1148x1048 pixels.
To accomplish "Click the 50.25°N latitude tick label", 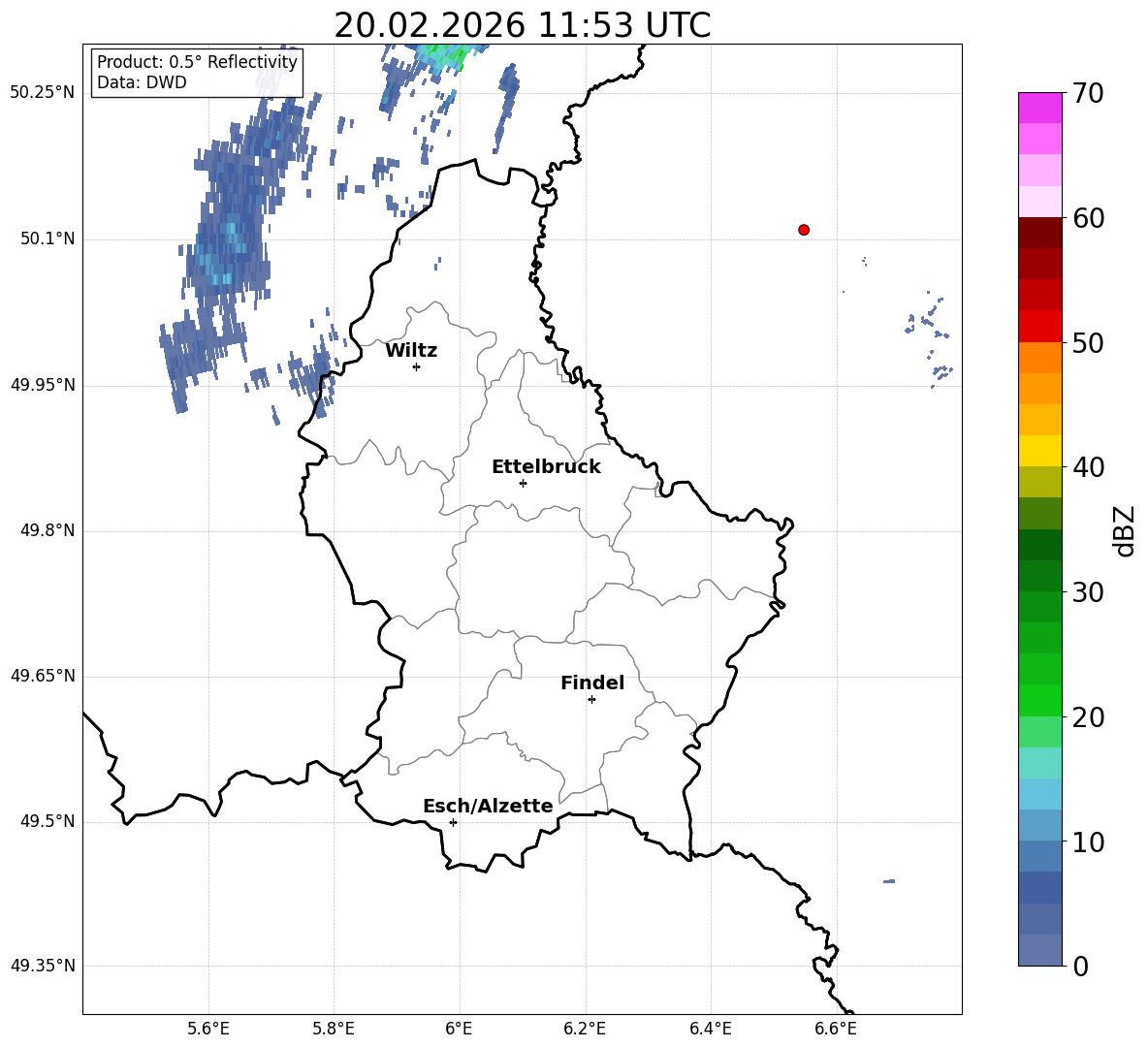I will pyautogui.click(x=43, y=93).
